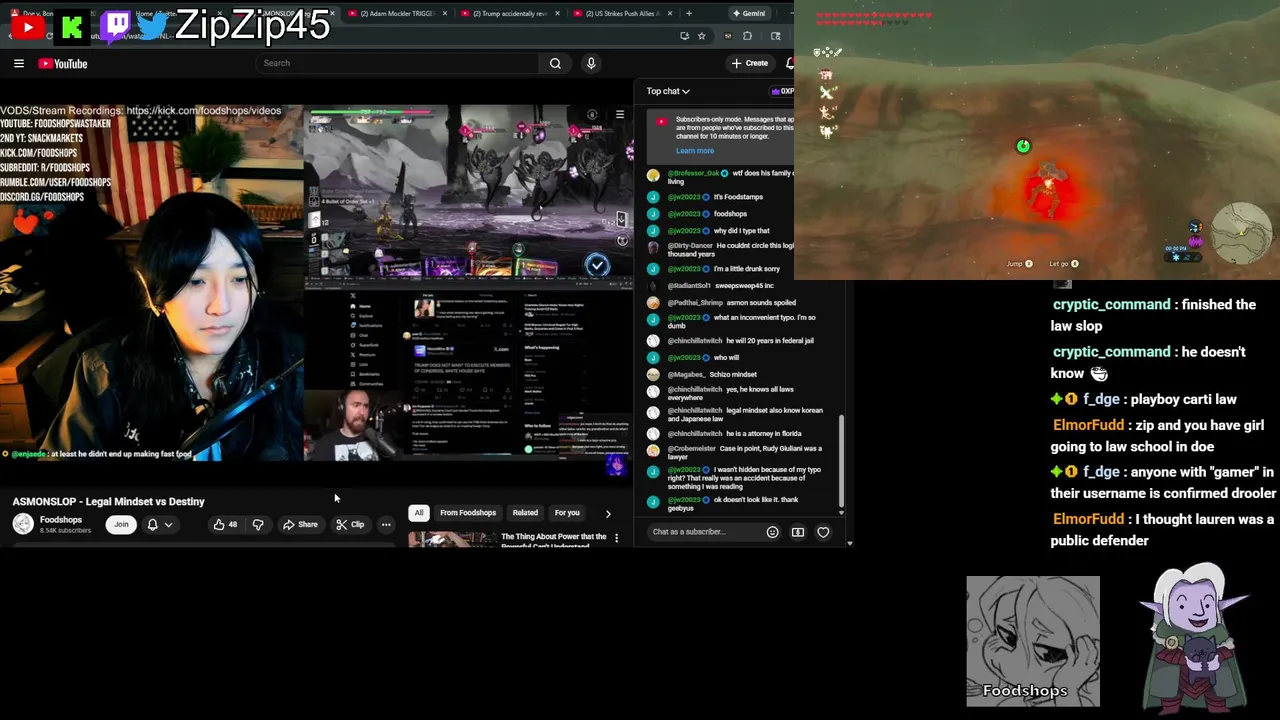Open the chat emoji picker
The image size is (1280, 720).
(772, 532)
